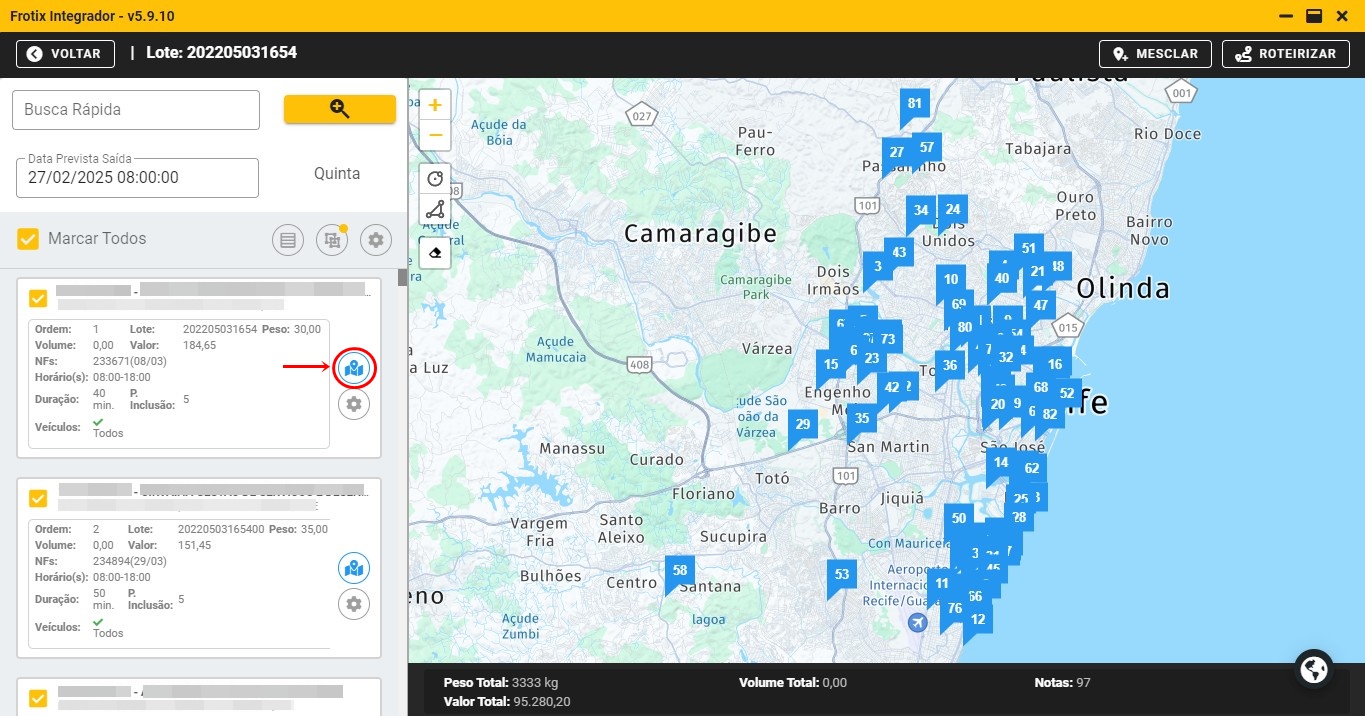
Task: Open gear settings for order 2 card
Action: tap(353, 604)
